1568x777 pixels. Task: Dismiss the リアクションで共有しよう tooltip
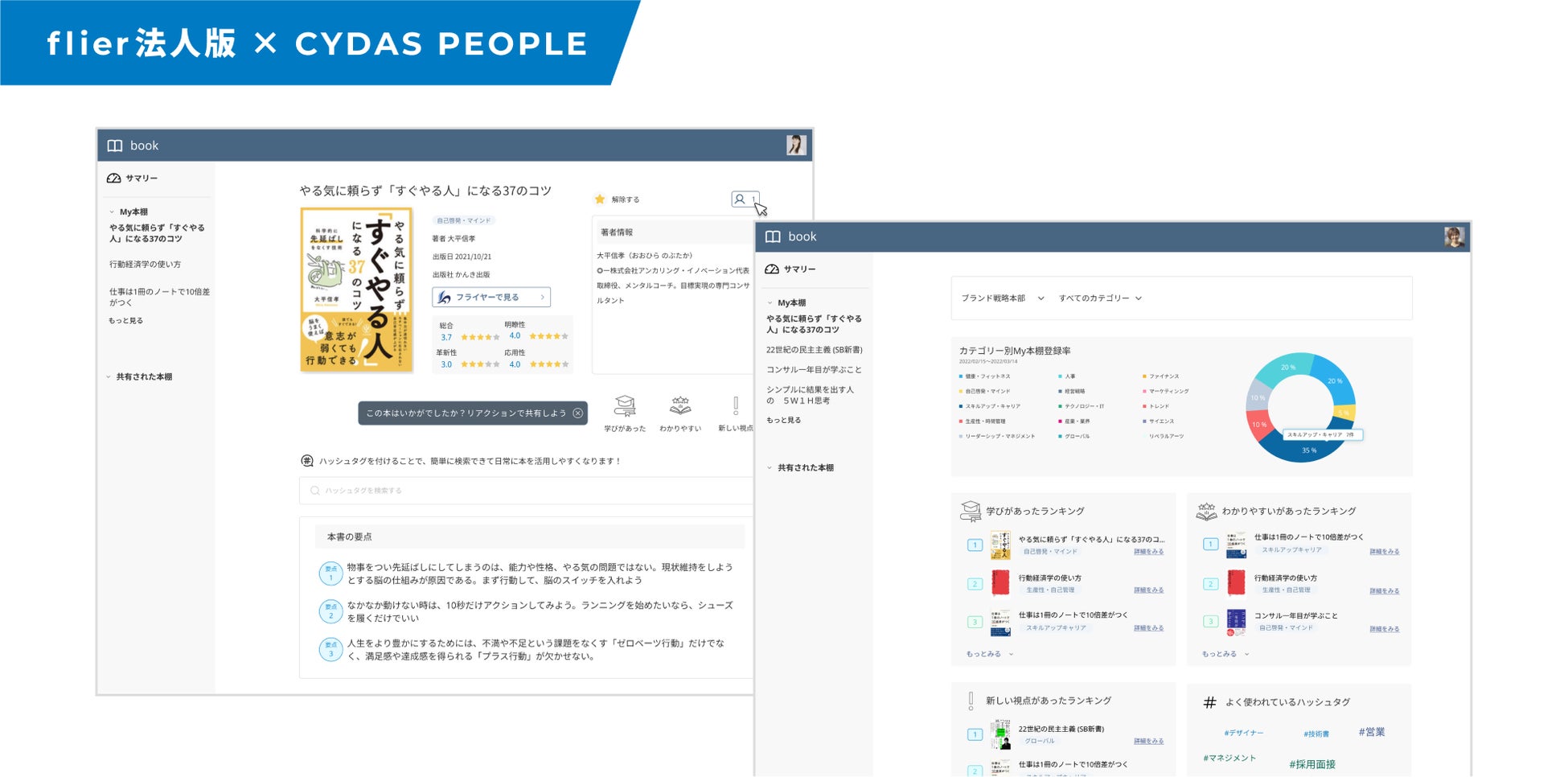point(577,413)
